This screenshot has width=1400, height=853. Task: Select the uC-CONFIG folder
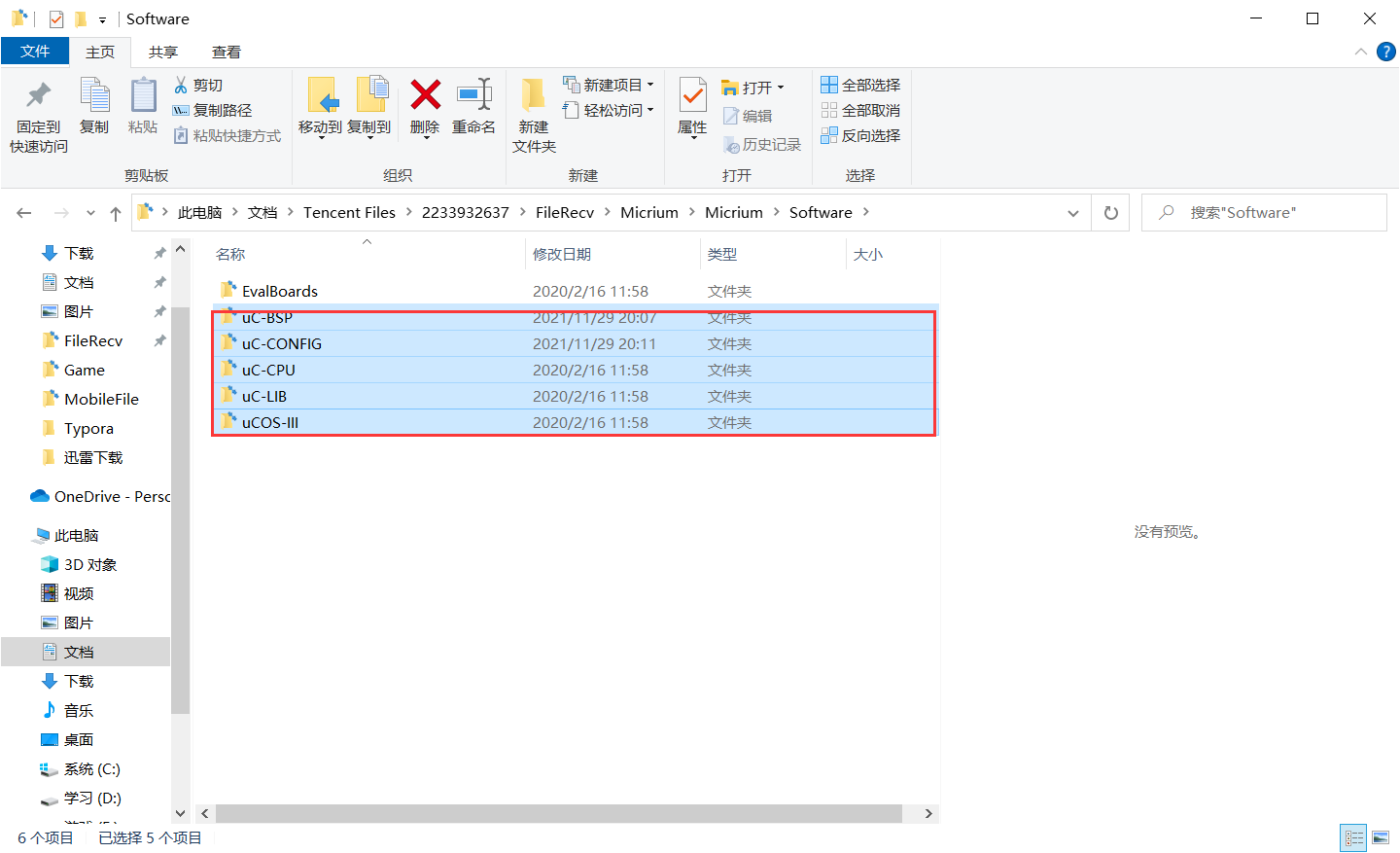click(575, 343)
